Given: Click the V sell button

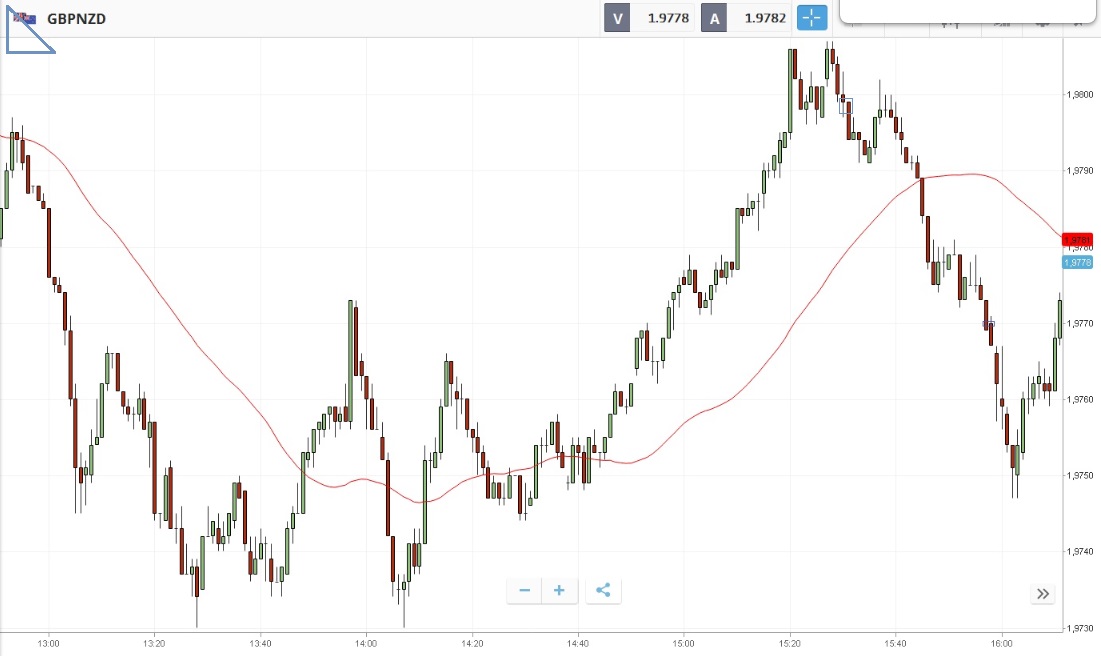Looking at the screenshot, I should pyautogui.click(x=617, y=18).
